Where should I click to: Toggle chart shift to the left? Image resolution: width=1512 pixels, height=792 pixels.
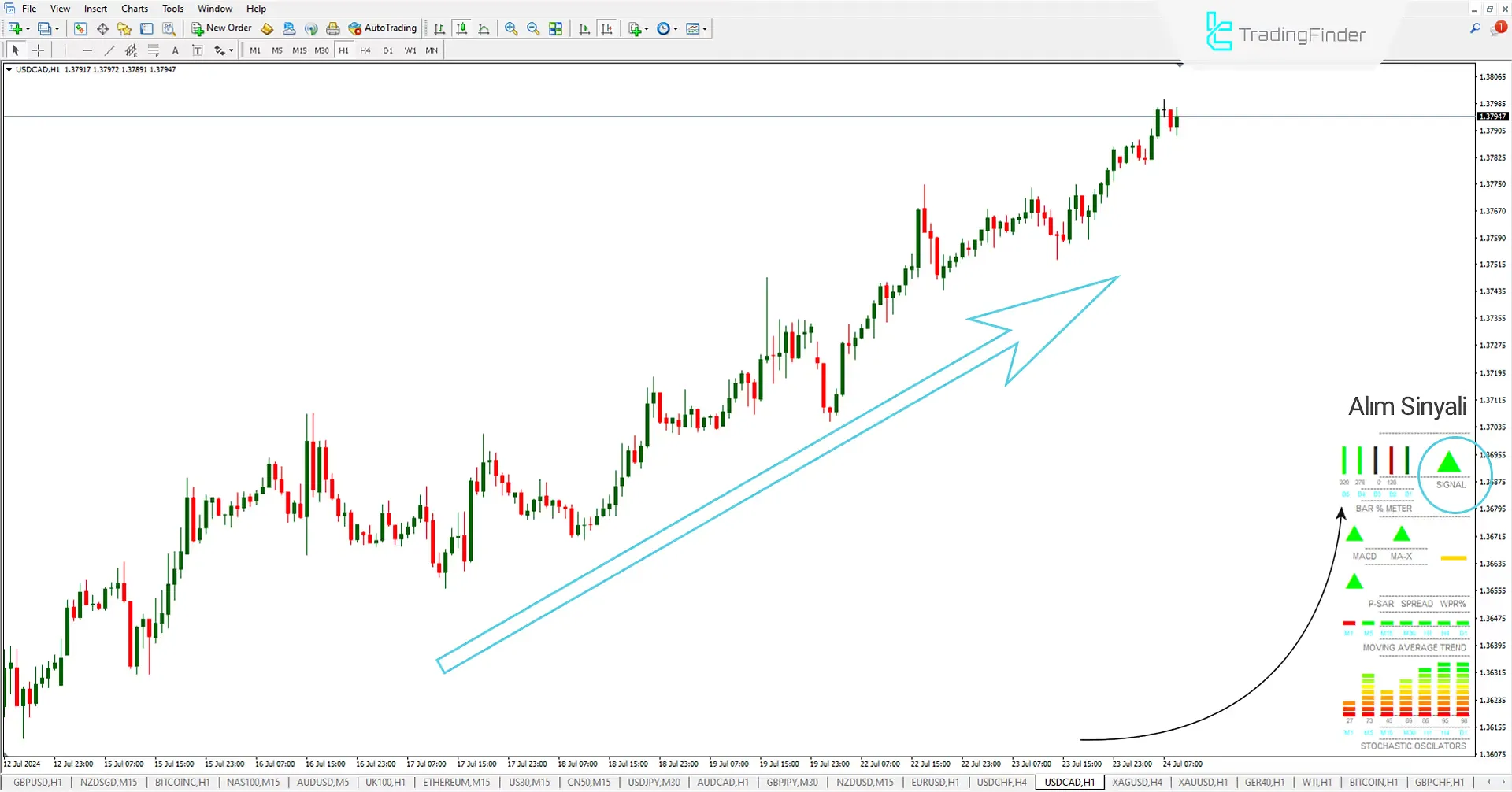[607, 28]
